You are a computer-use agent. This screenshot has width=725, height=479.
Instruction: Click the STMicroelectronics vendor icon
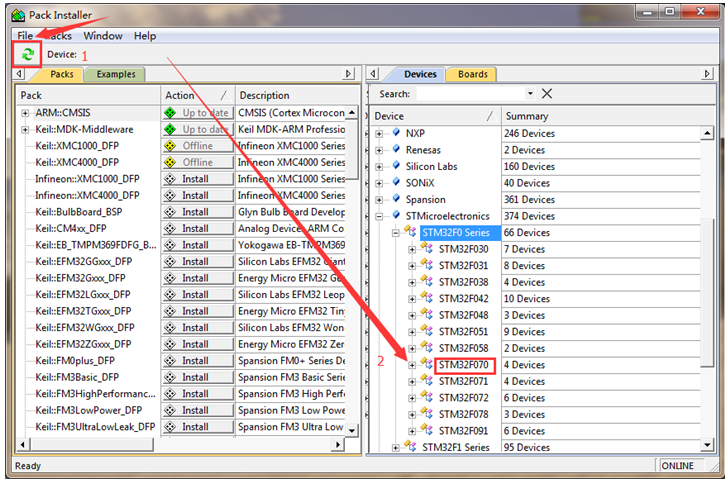click(396, 215)
